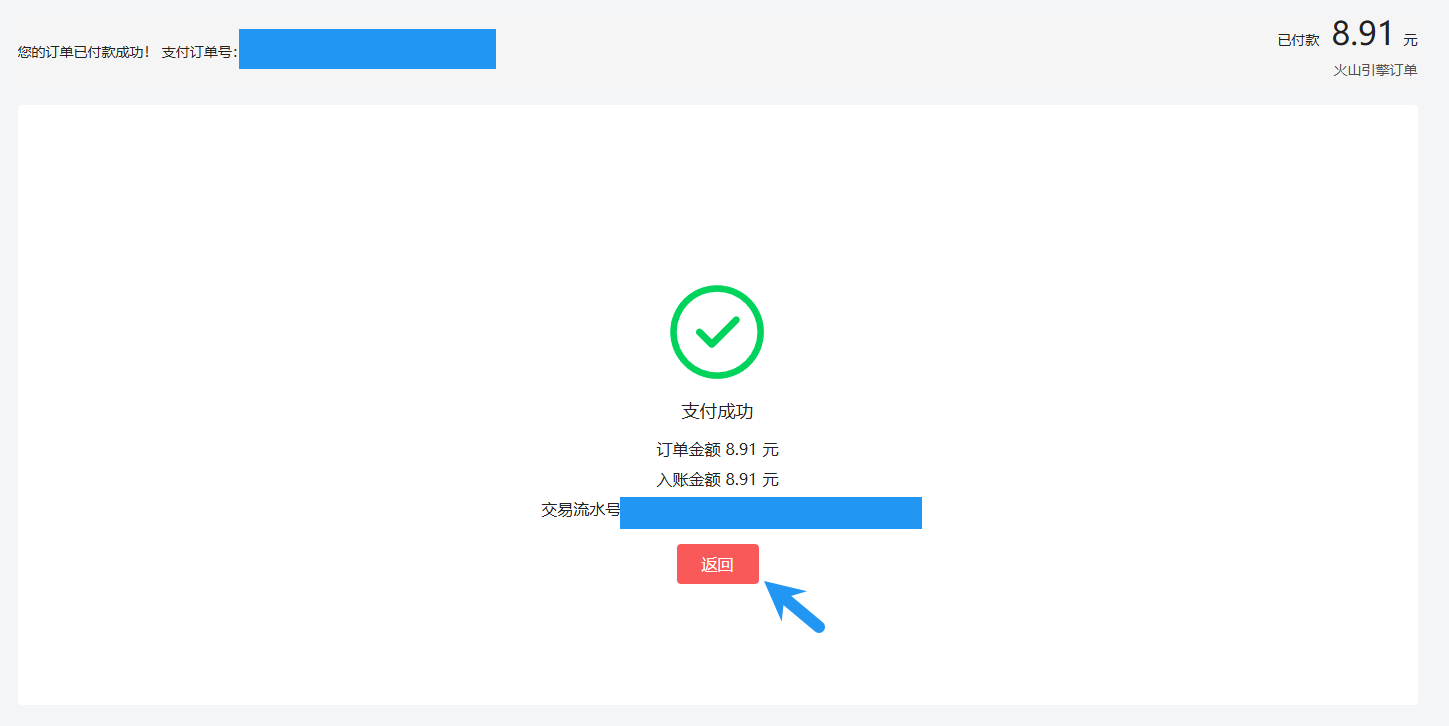Screen dimensions: 1449x726
Task: Click the large 8.91 paid amount
Action: click(x=1362, y=34)
